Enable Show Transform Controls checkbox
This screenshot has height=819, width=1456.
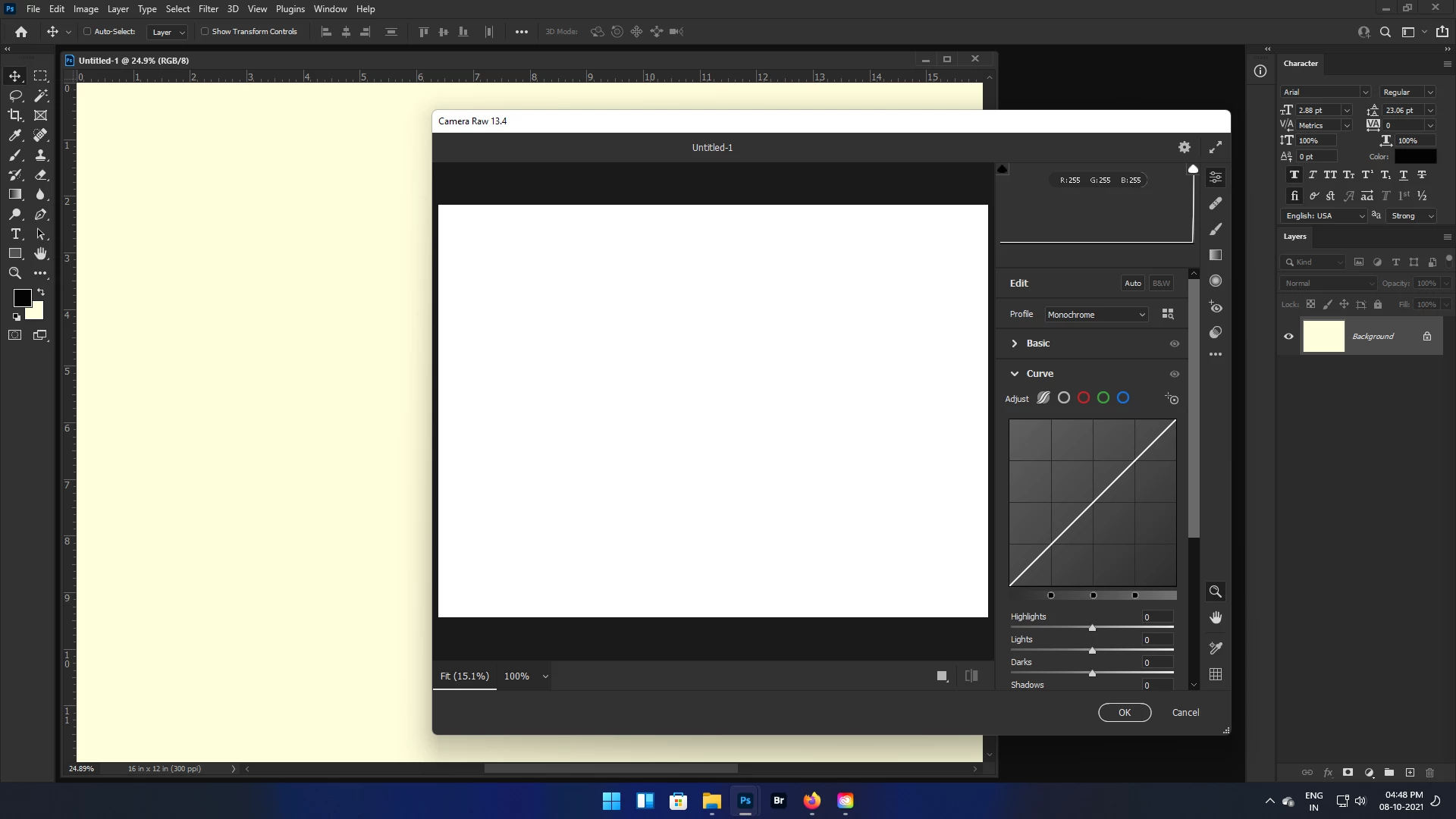tap(205, 32)
